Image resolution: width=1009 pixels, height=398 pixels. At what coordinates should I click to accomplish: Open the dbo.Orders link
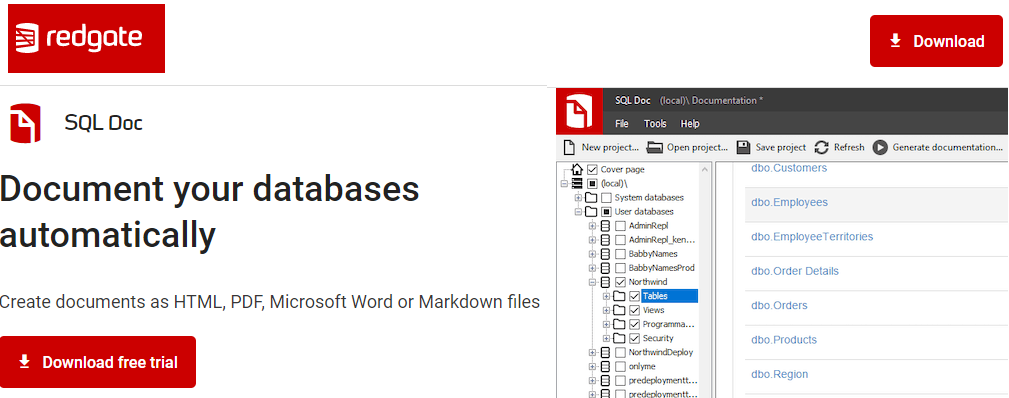[x=779, y=305]
